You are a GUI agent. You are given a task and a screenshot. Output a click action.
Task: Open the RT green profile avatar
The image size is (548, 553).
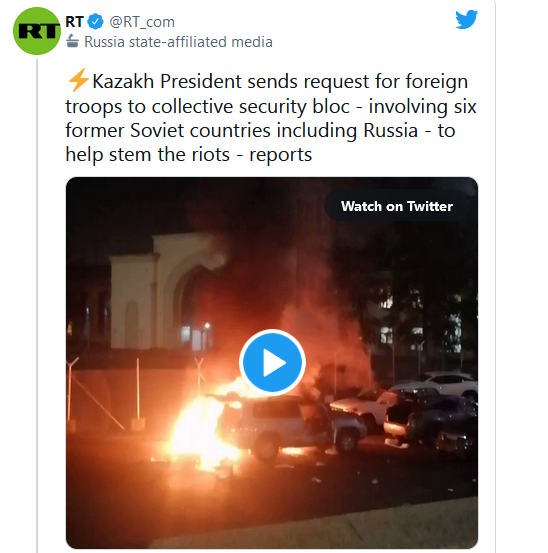pyautogui.click(x=37, y=31)
